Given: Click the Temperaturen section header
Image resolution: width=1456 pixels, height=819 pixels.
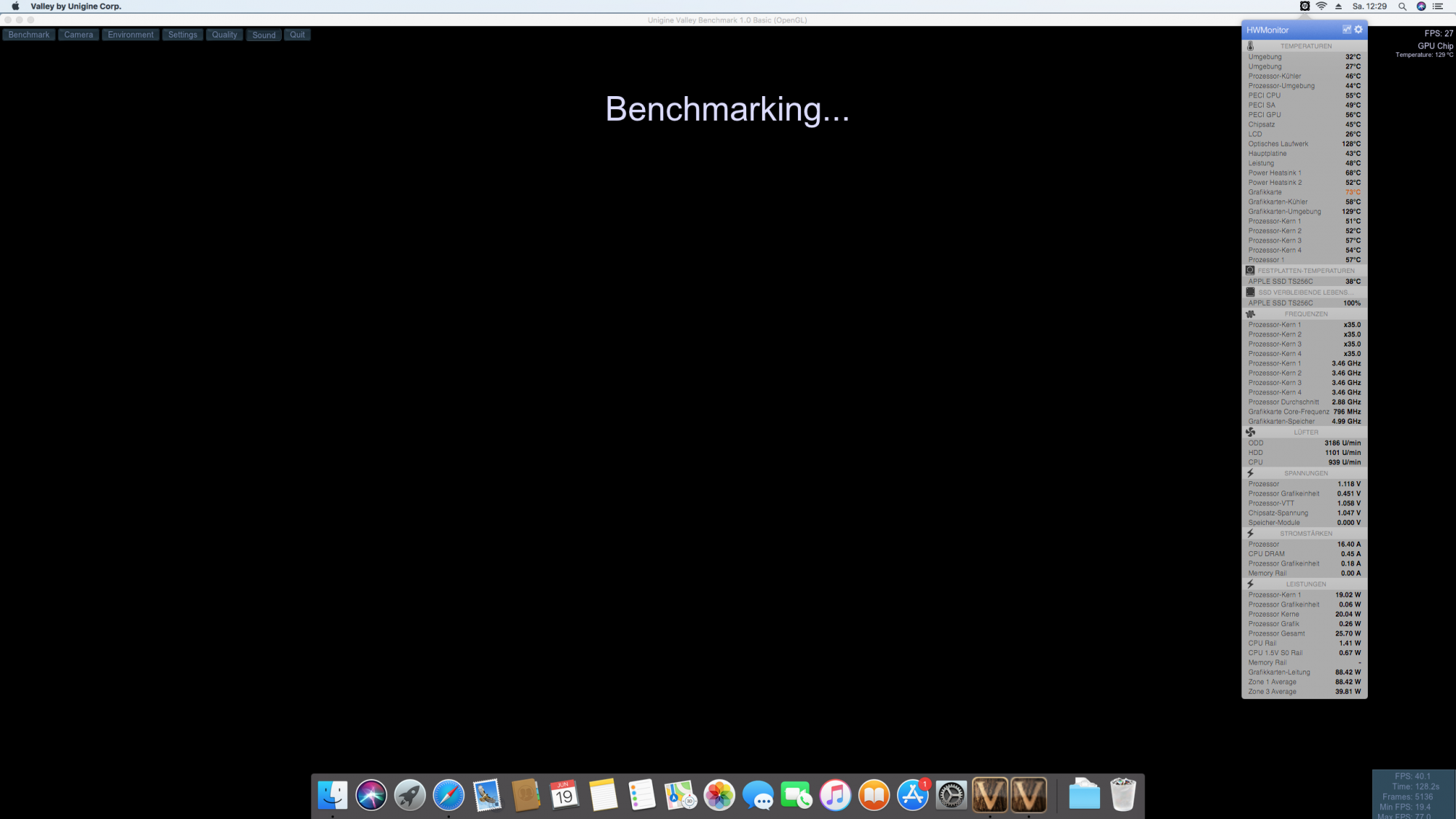Looking at the screenshot, I should click(1305, 46).
